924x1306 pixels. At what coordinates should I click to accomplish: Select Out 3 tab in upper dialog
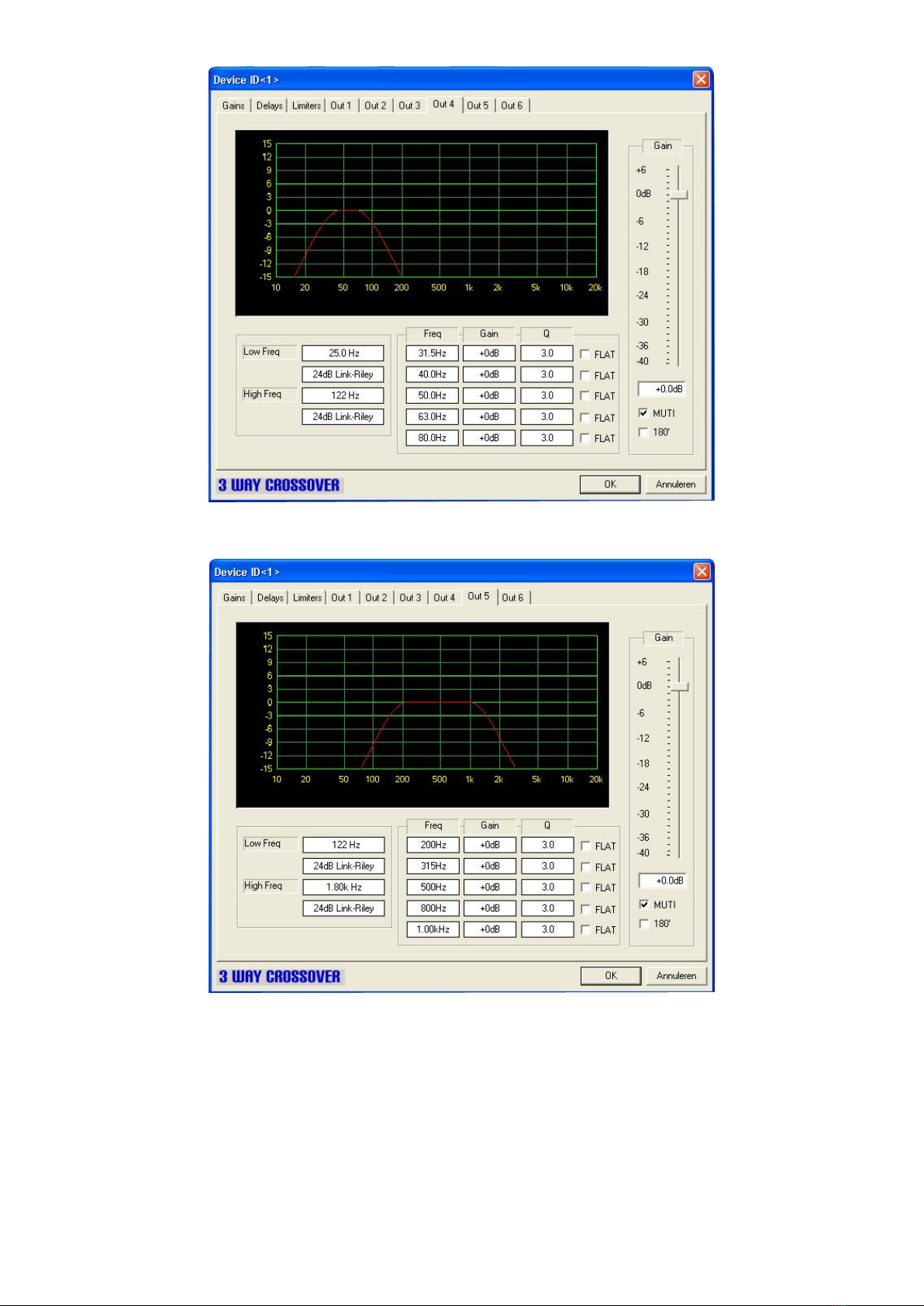pos(409,105)
